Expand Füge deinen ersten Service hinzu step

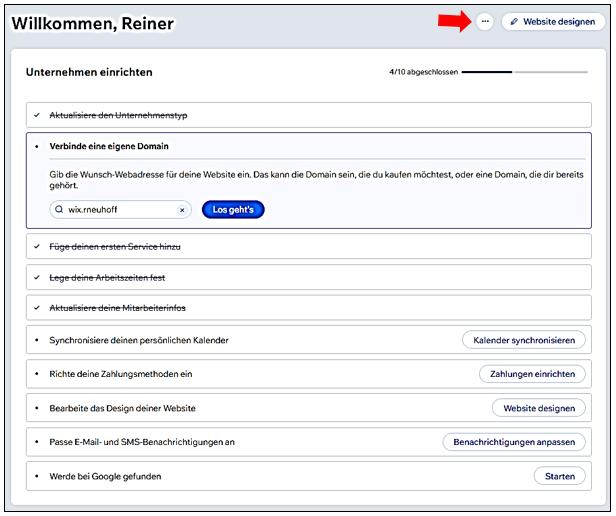115,246
